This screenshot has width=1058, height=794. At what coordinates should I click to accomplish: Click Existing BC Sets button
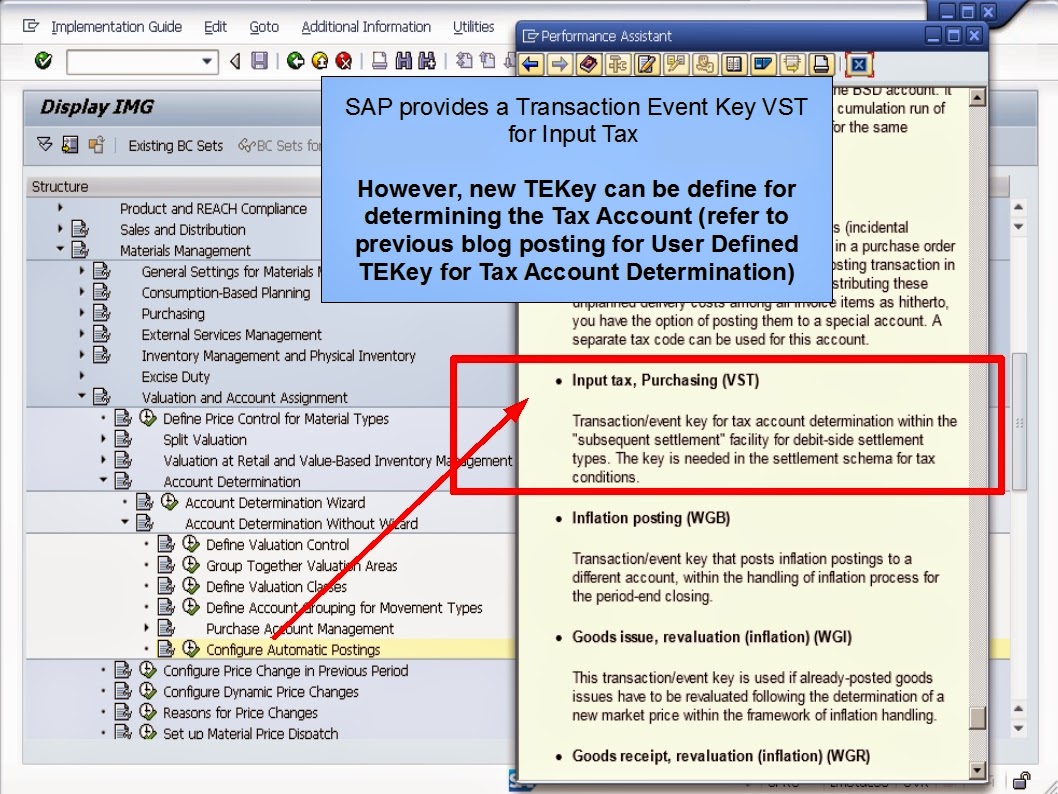(175, 146)
